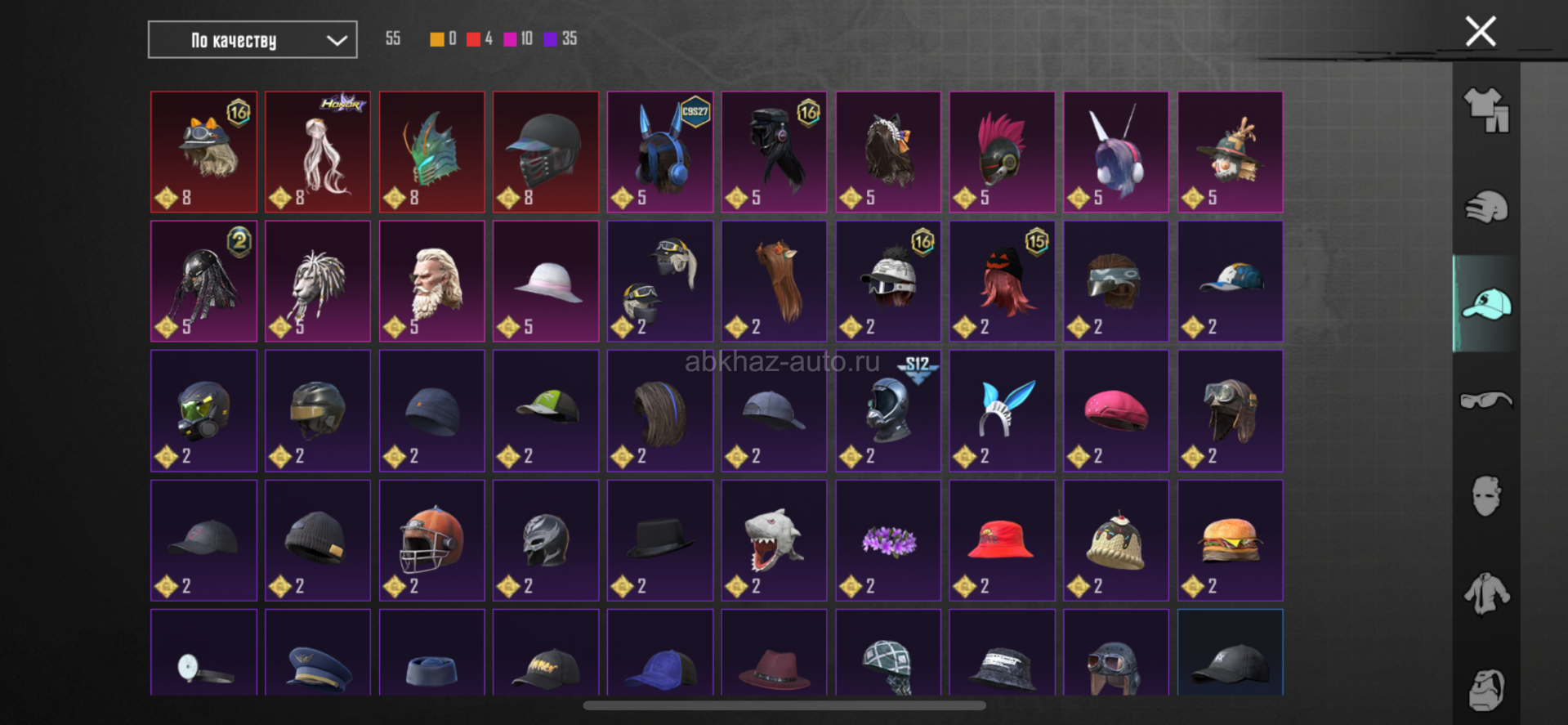Viewport: 1568px width, 725px height.
Task: Open the glasses category icon
Action: pos(1486,400)
